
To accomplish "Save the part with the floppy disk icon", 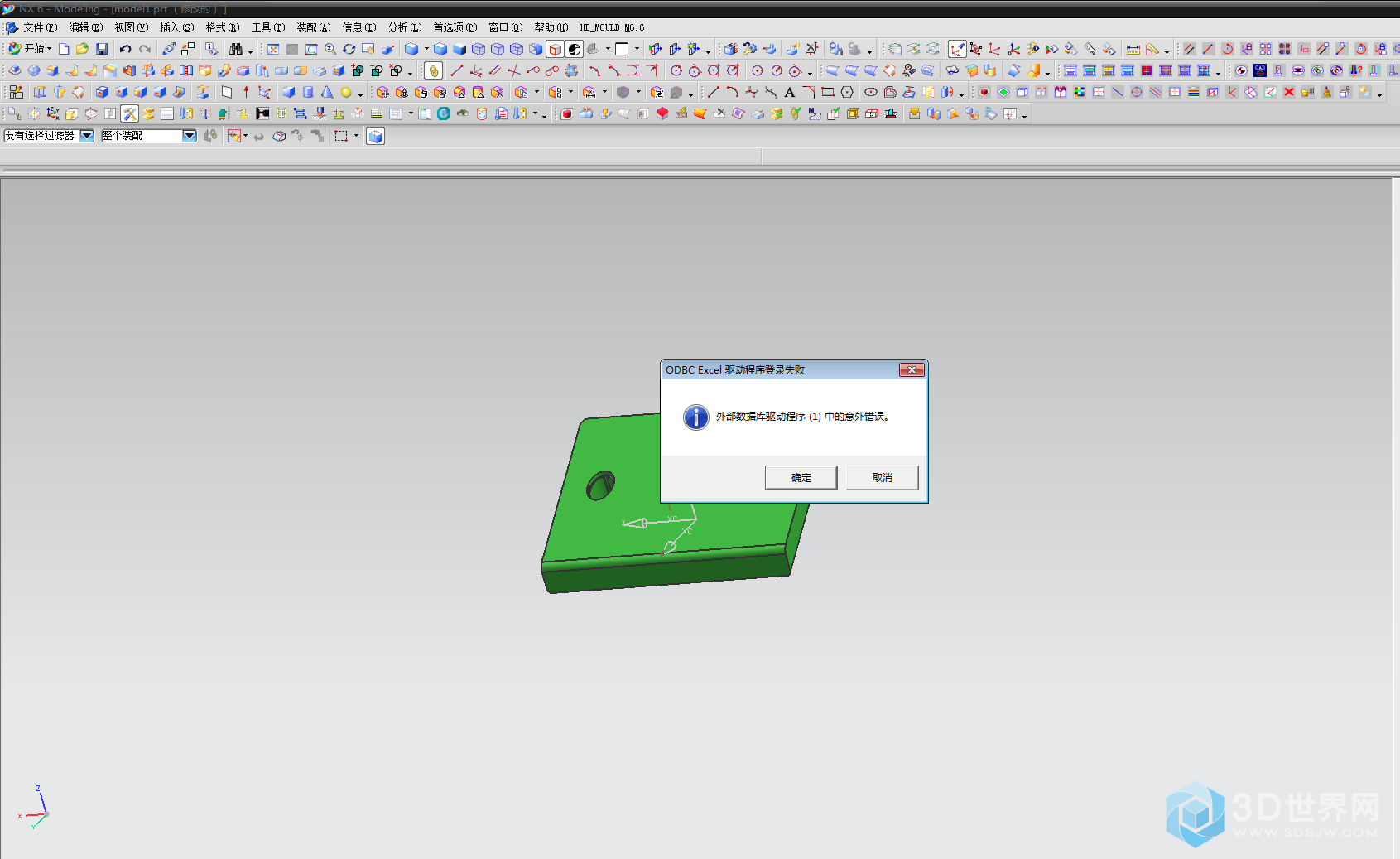I will pos(102,49).
